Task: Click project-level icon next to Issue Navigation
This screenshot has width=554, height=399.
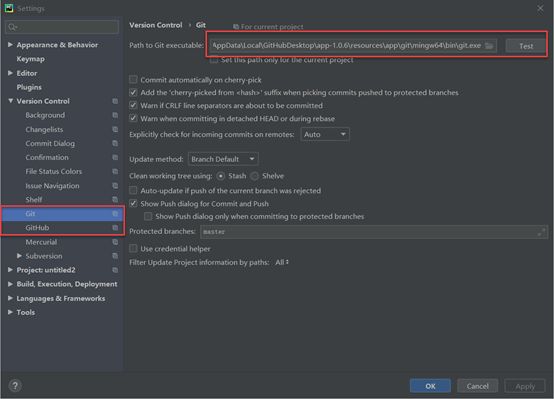Action: tap(115, 186)
